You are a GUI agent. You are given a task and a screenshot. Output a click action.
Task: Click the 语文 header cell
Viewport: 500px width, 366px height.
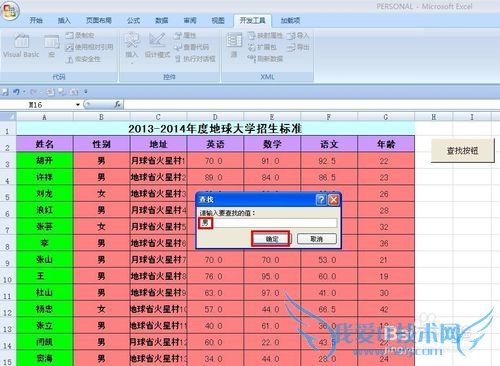click(x=329, y=144)
